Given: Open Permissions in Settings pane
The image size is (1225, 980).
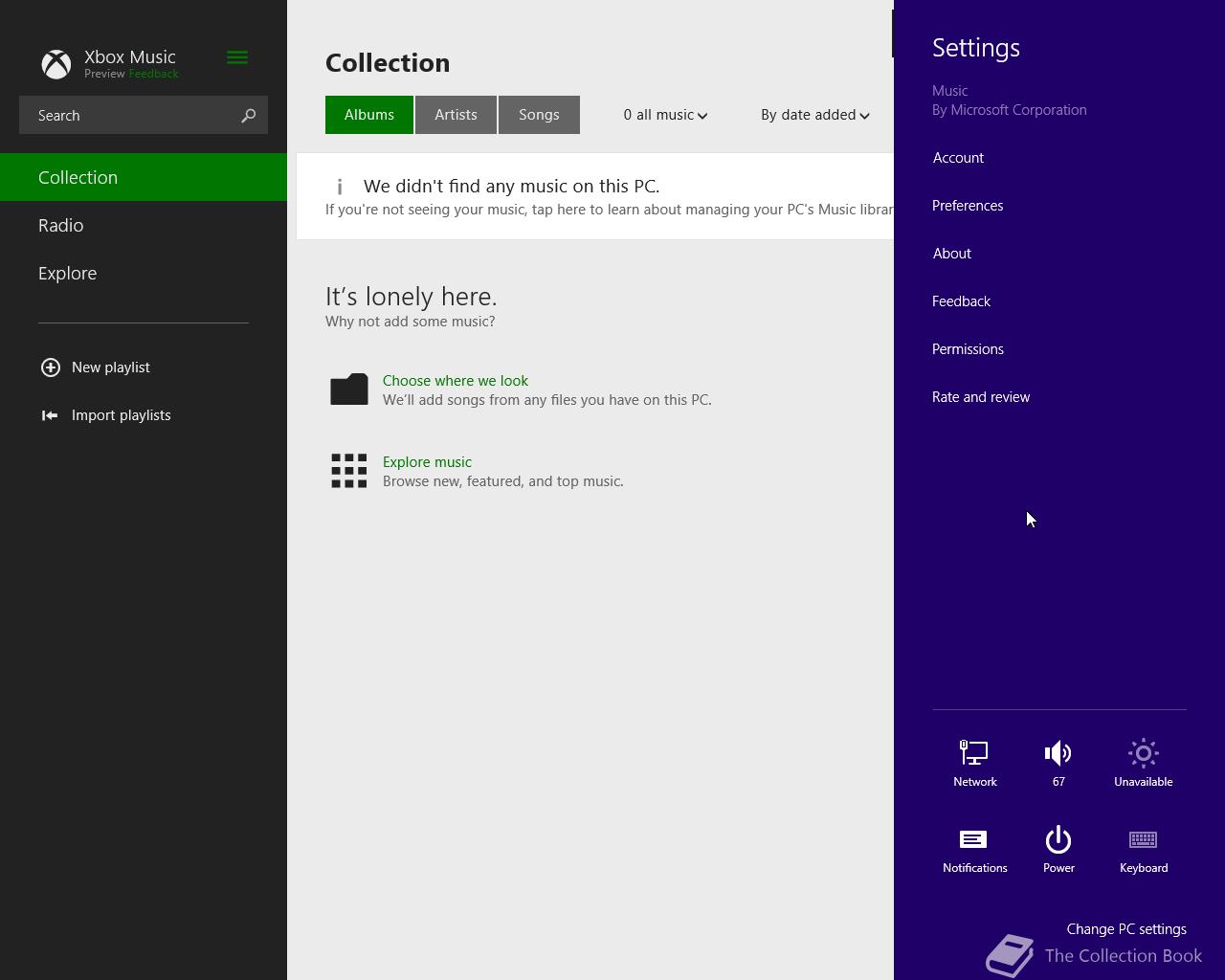Looking at the screenshot, I should (968, 349).
